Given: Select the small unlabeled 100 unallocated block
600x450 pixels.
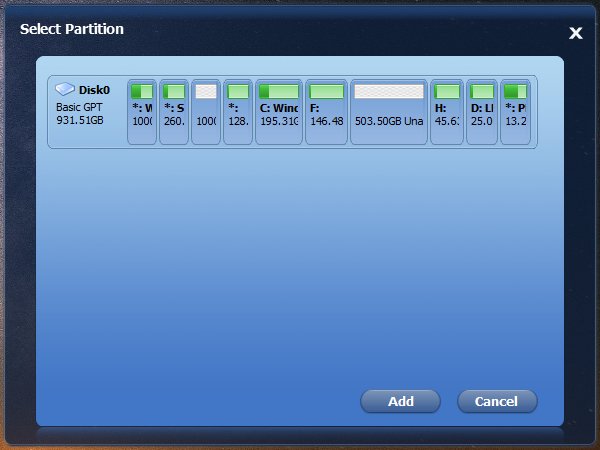Looking at the screenshot, I should coord(206,112).
